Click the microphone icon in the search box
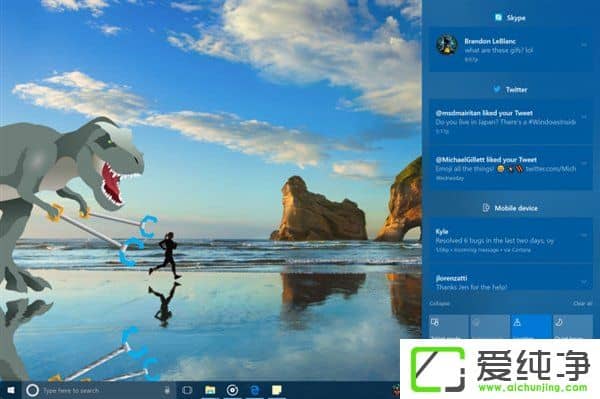 tap(167, 390)
